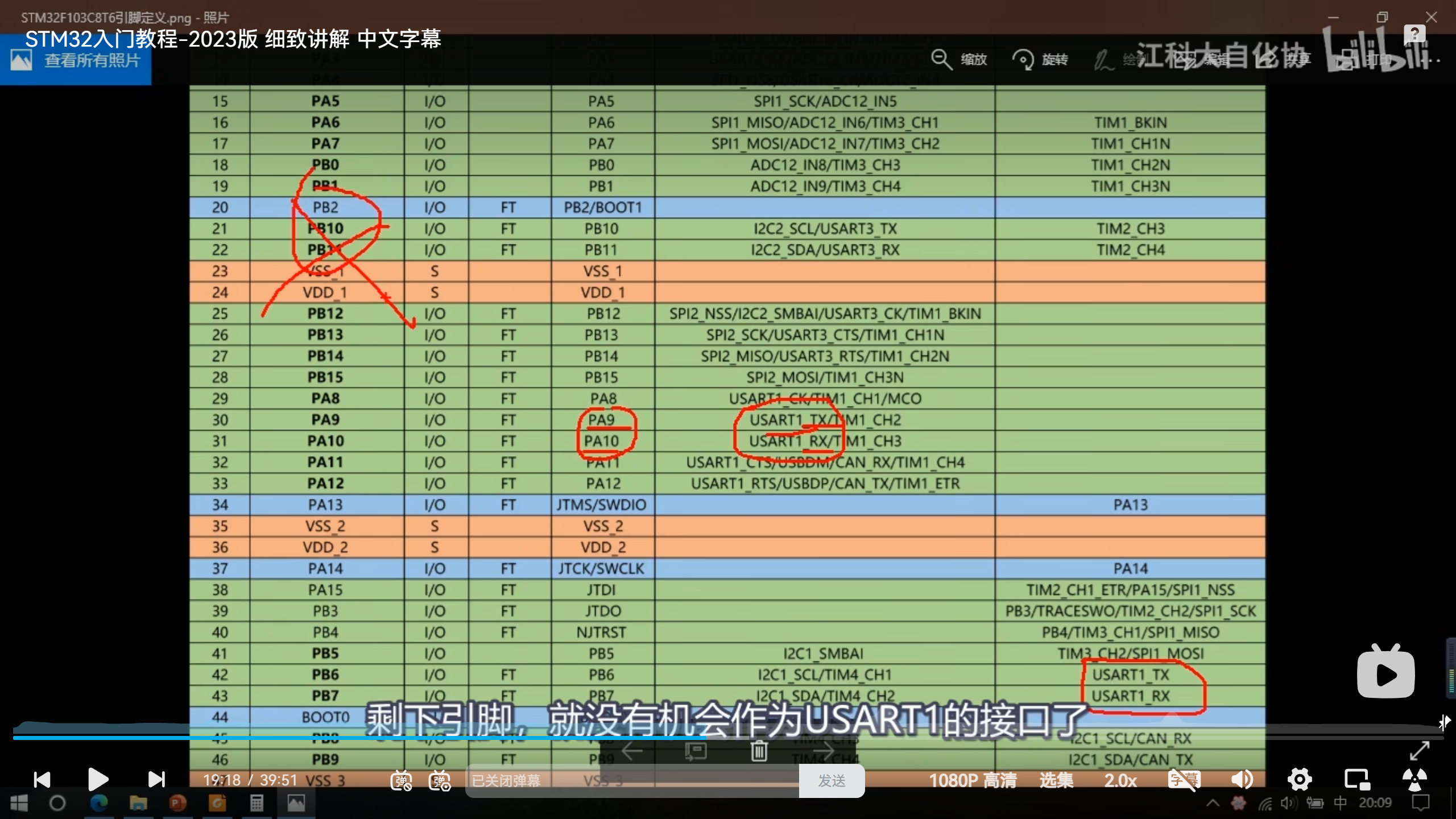
Task: Toggle subtitles with the 字幕 button
Action: pos(1184,779)
